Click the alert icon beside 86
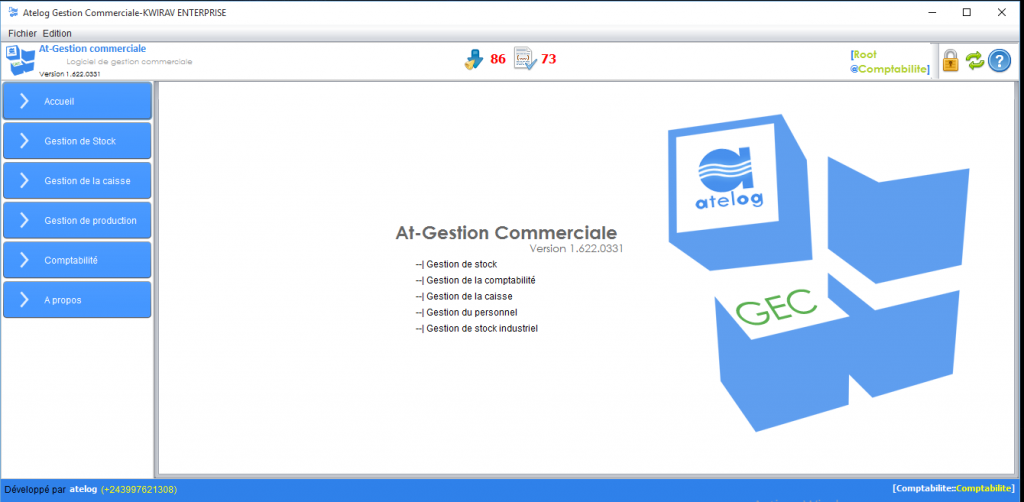Viewport: 1024px width, 502px height. pos(473,59)
